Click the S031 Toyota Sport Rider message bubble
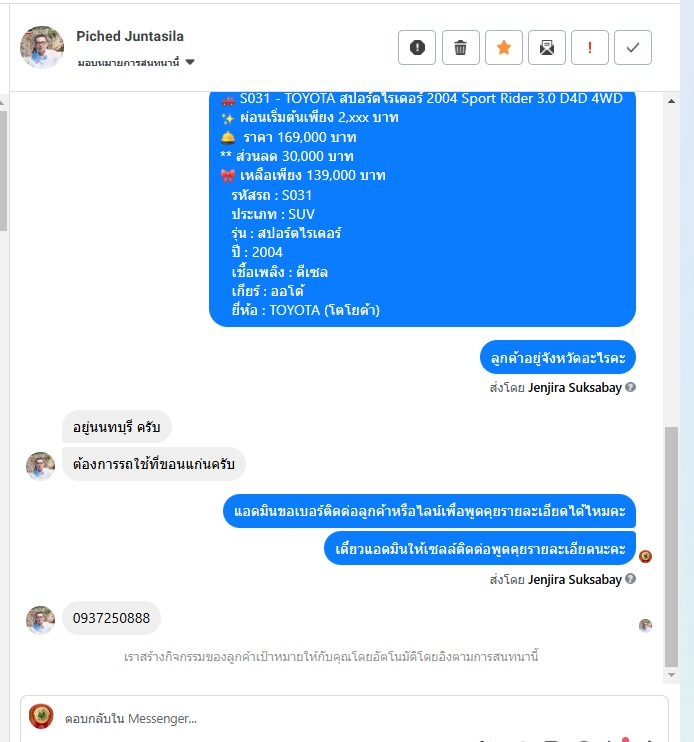 click(422, 208)
